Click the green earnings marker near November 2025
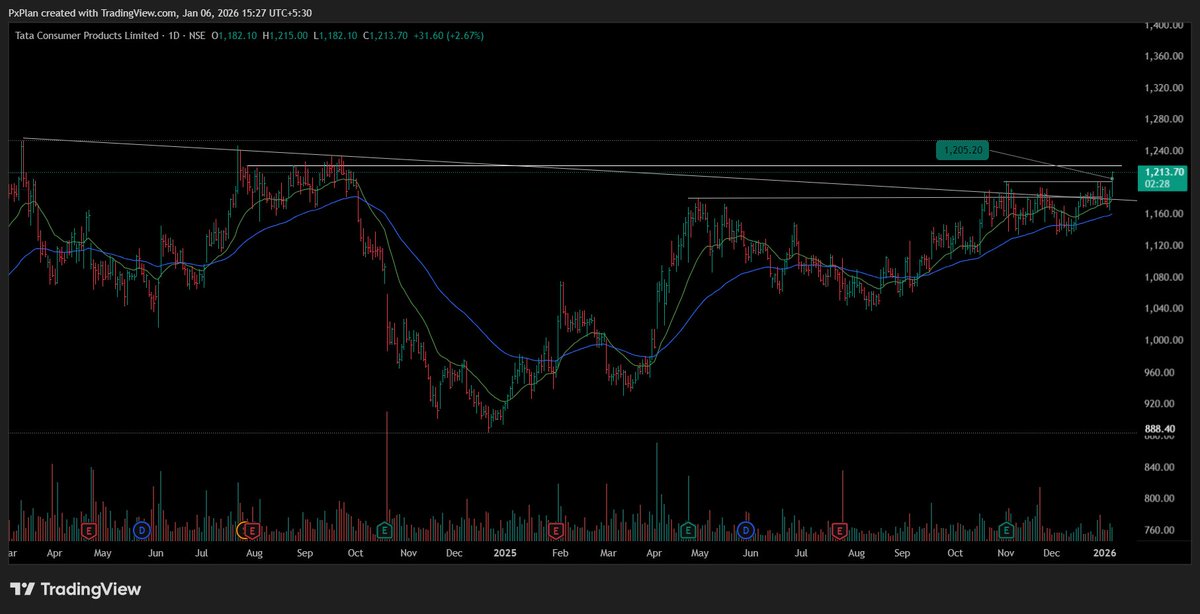The image size is (1200, 614). coord(1006,529)
